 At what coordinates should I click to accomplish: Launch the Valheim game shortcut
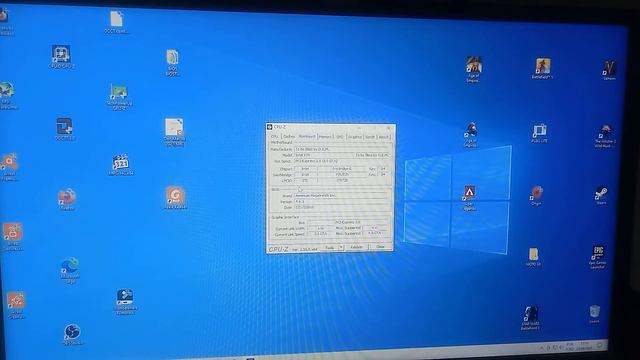coord(609,70)
